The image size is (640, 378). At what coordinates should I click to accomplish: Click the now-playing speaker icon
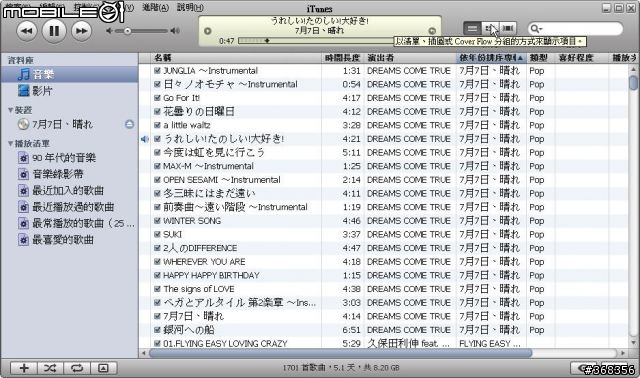(x=144, y=139)
